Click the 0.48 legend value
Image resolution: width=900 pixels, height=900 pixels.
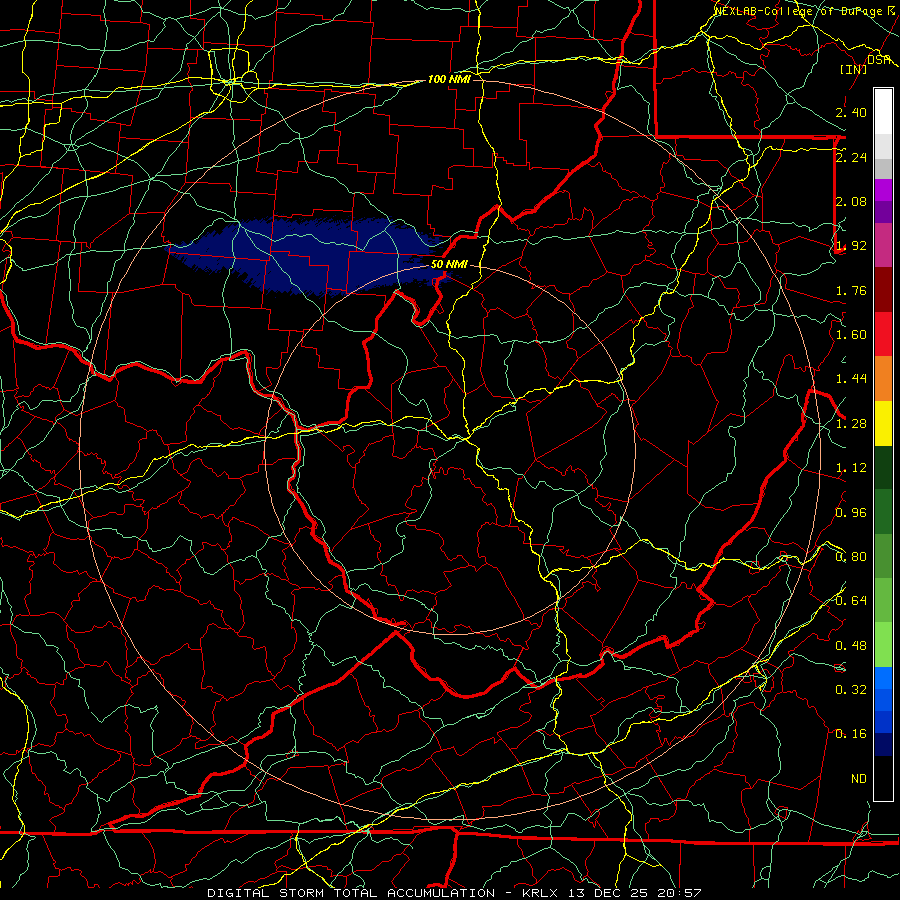pos(851,646)
